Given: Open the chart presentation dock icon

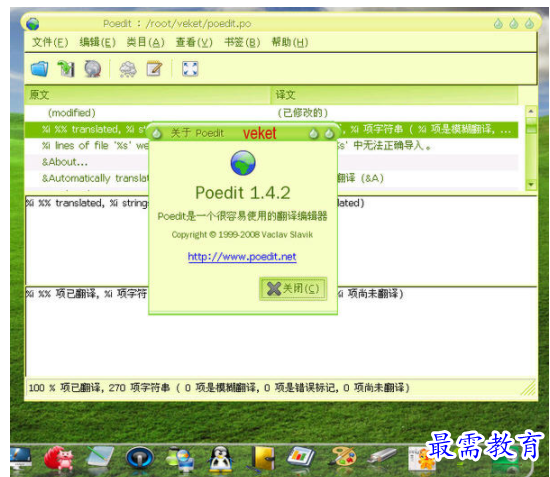Looking at the screenshot, I should [301, 457].
